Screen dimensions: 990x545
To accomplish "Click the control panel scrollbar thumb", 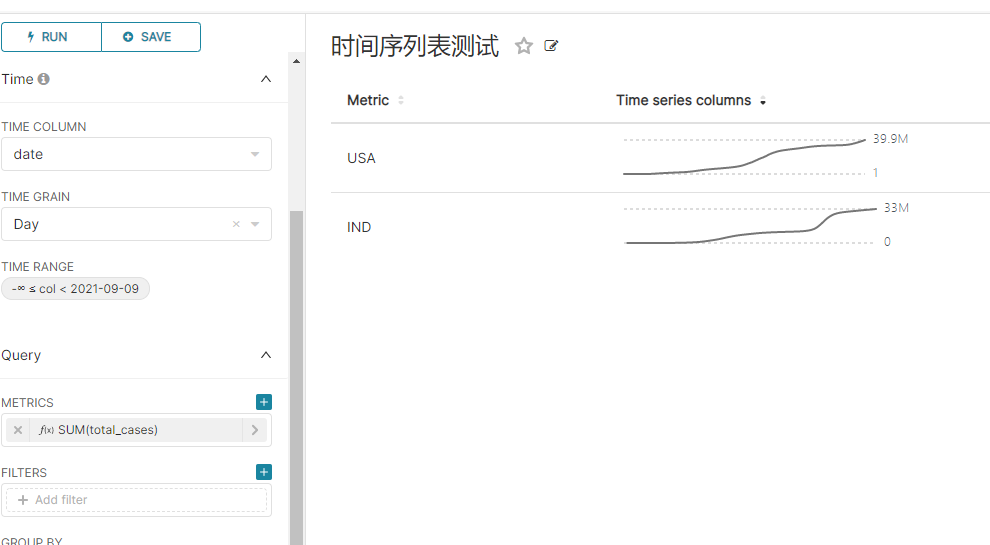I will point(296,377).
